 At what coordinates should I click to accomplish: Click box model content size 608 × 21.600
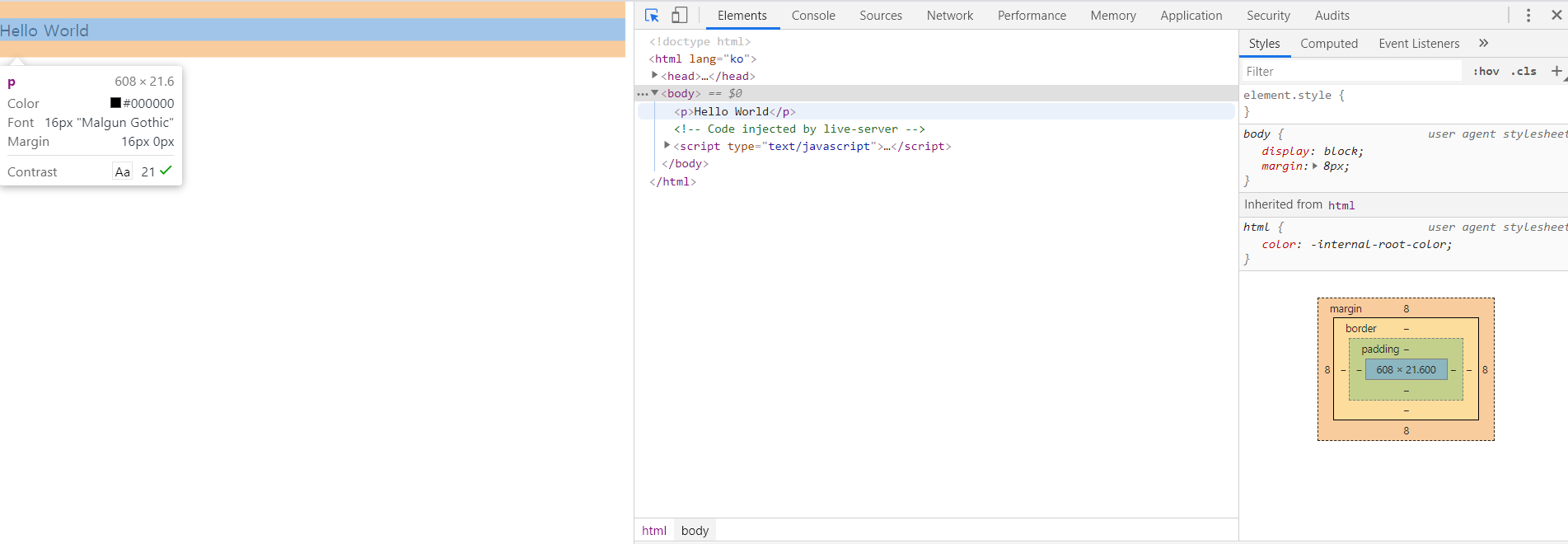[1406, 370]
